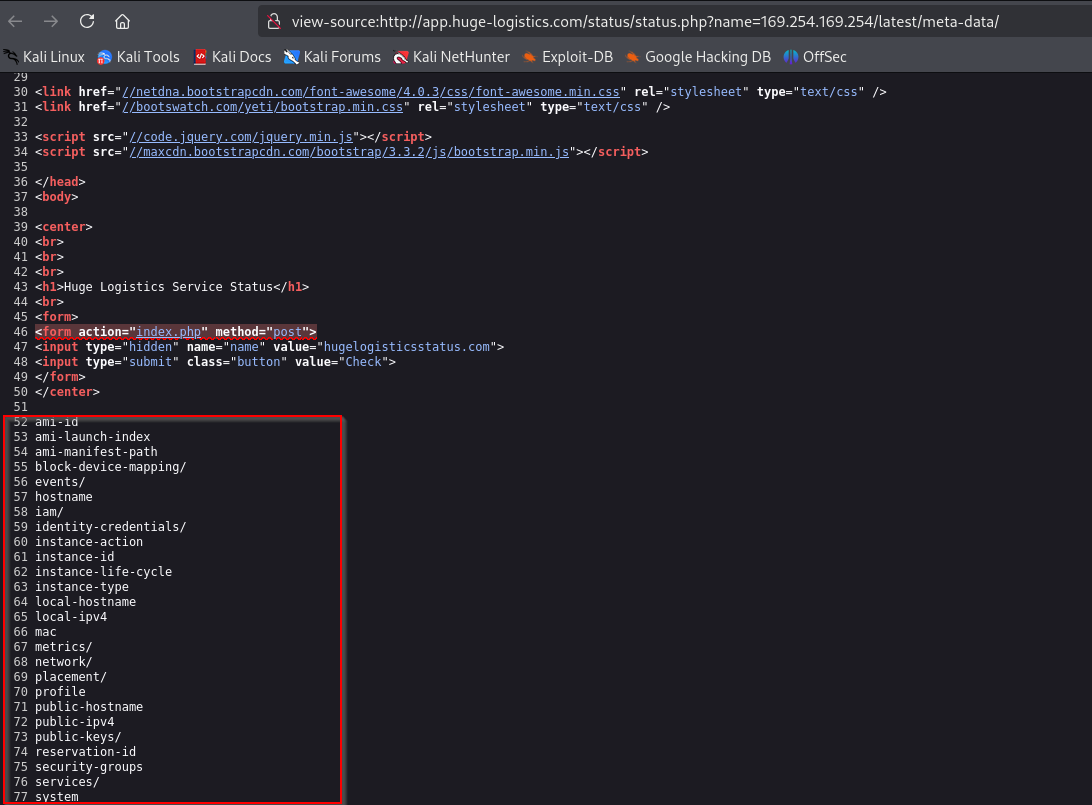
Task: Open the OffSec bookmark
Action: (815, 57)
